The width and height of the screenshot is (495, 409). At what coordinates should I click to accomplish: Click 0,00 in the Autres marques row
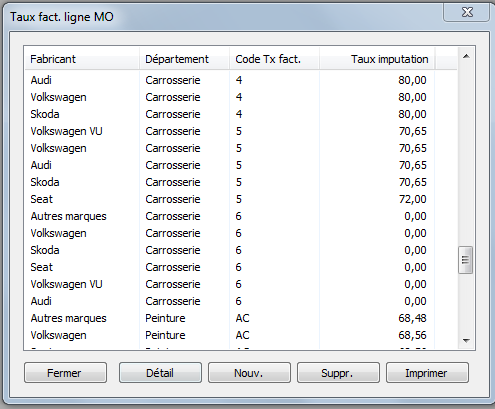coord(415,216)
